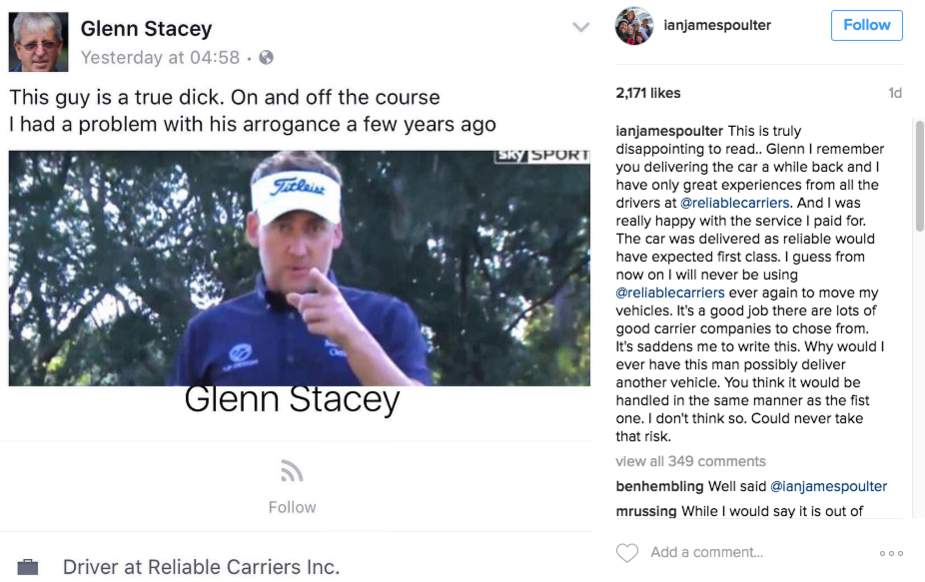This screenshot has width=925, height=582.
Task: Open the golfer photo in the post
Action: [299, 268]
